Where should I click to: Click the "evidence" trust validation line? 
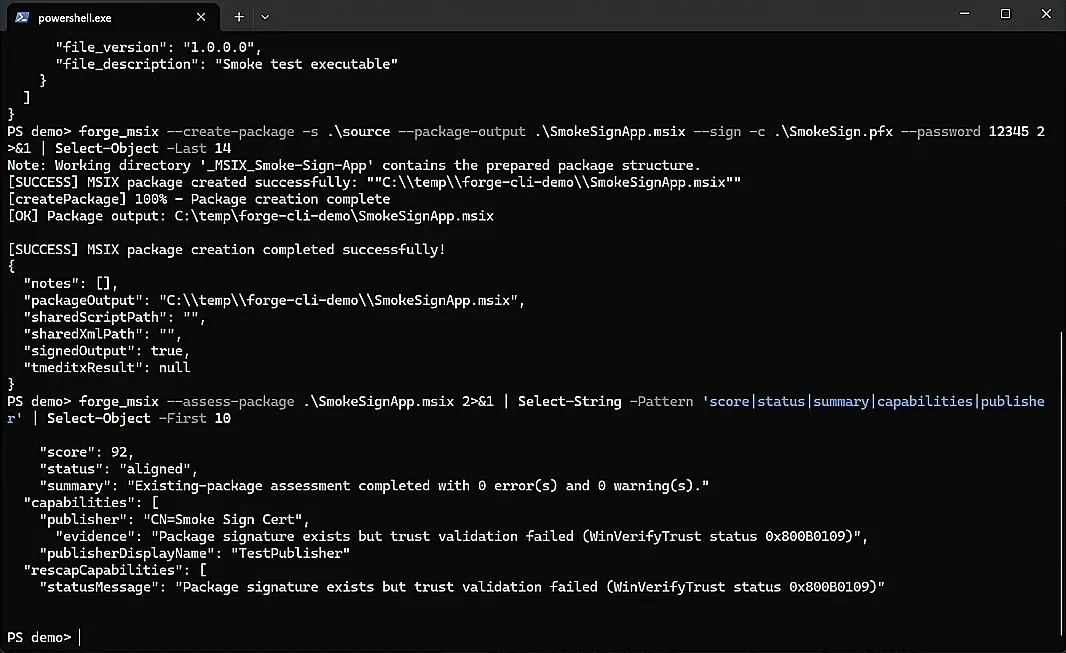pos(462,536)
